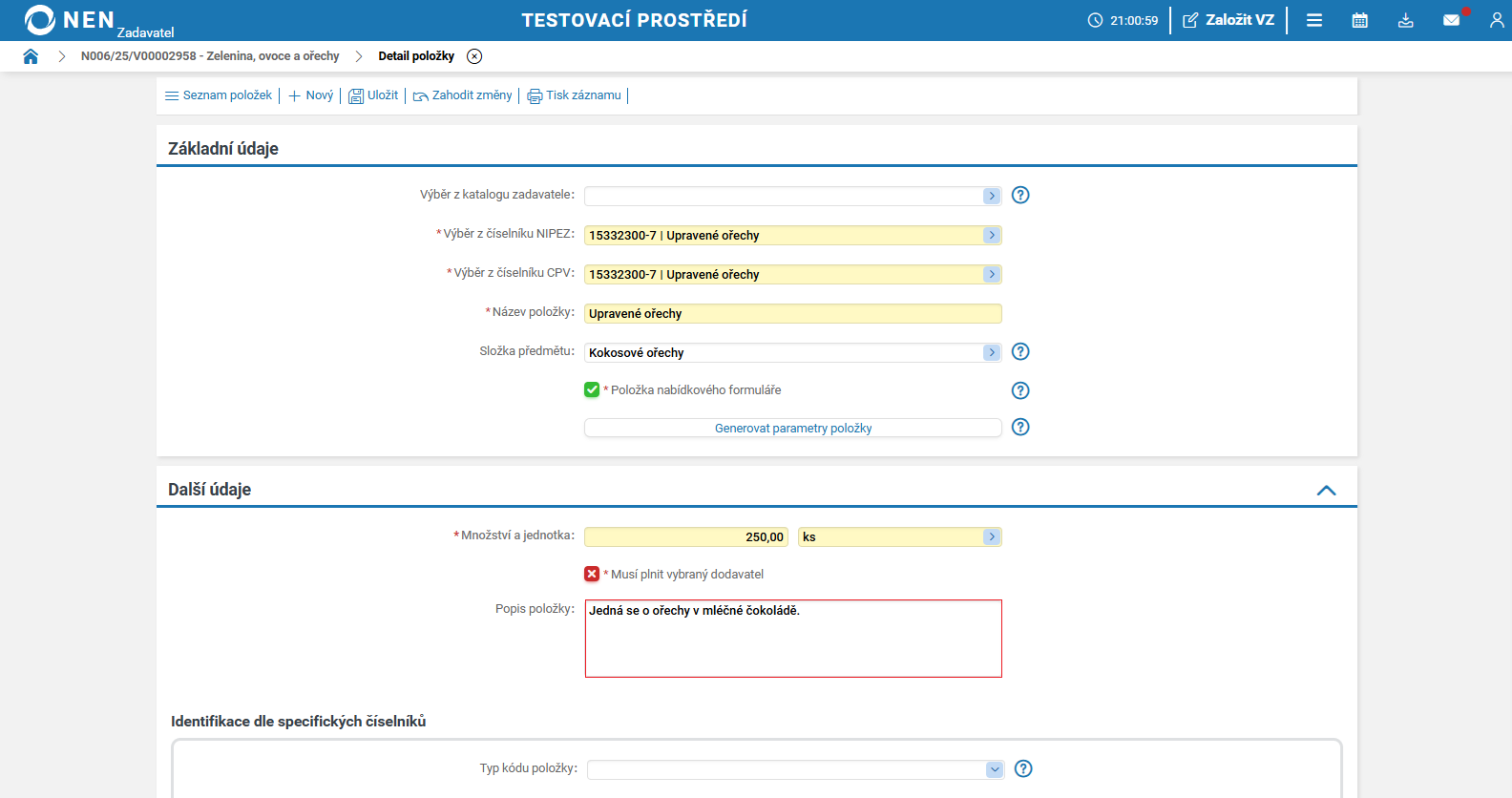Open the unit selector for ks
This screenshot has width=1512, height=798.
click(x=992, y=536)
